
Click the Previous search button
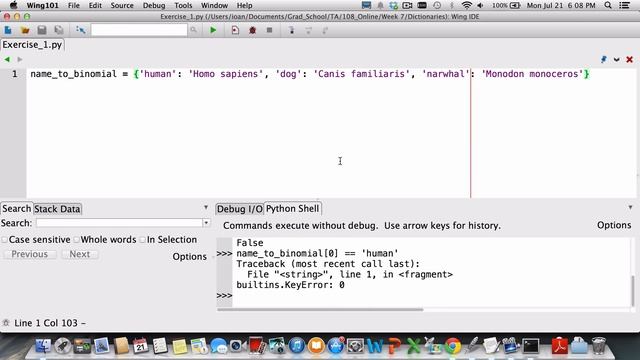pos(30,254)
